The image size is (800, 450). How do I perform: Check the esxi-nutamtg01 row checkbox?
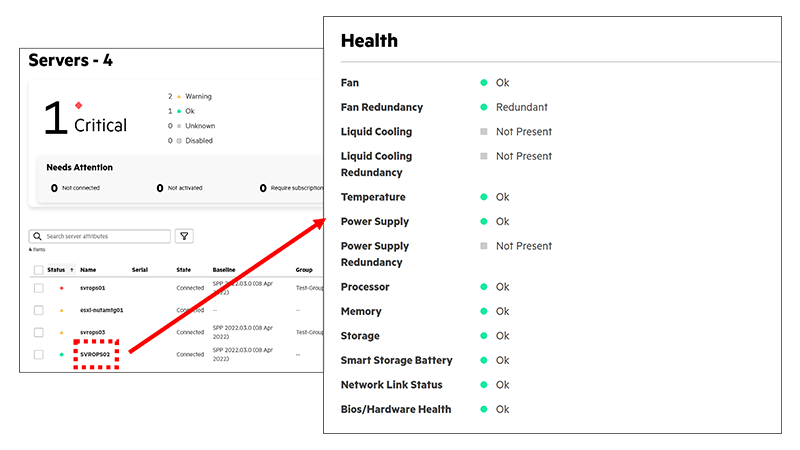click(x=39, y=310)
